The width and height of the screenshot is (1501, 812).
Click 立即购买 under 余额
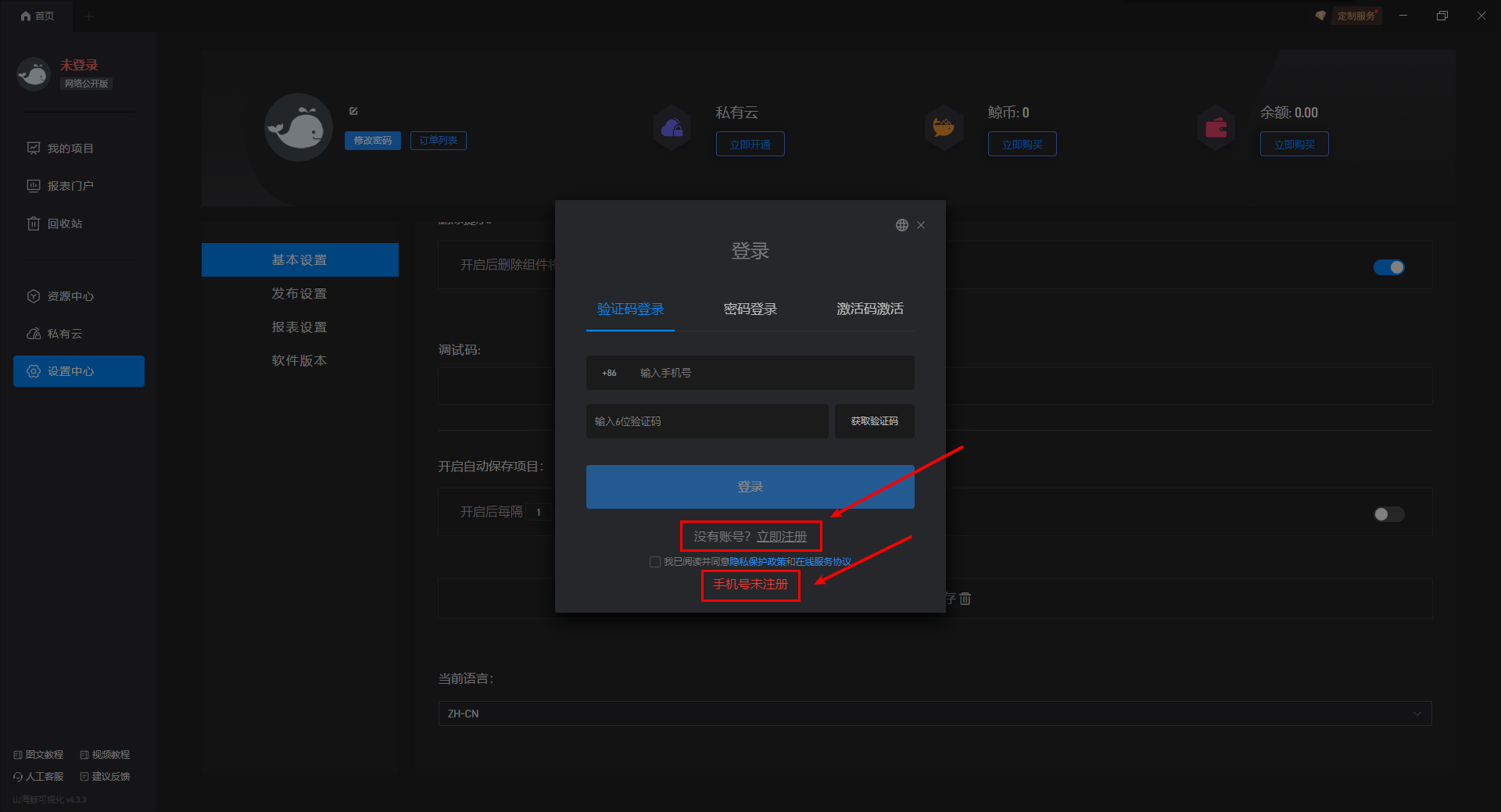click(1295, 145)
